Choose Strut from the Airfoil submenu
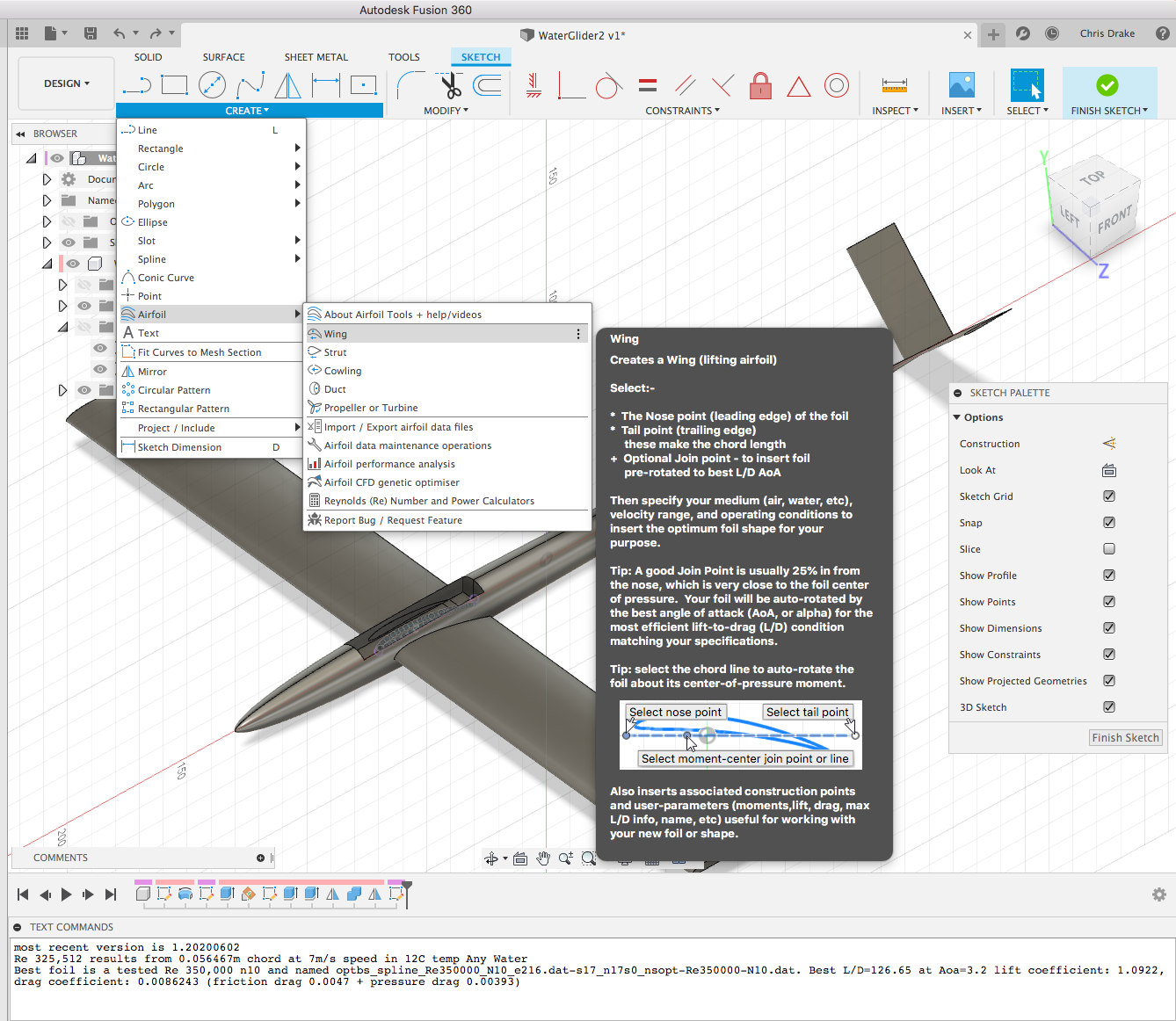Screen dimensions: 1176x1021 [x=336, y=352]
